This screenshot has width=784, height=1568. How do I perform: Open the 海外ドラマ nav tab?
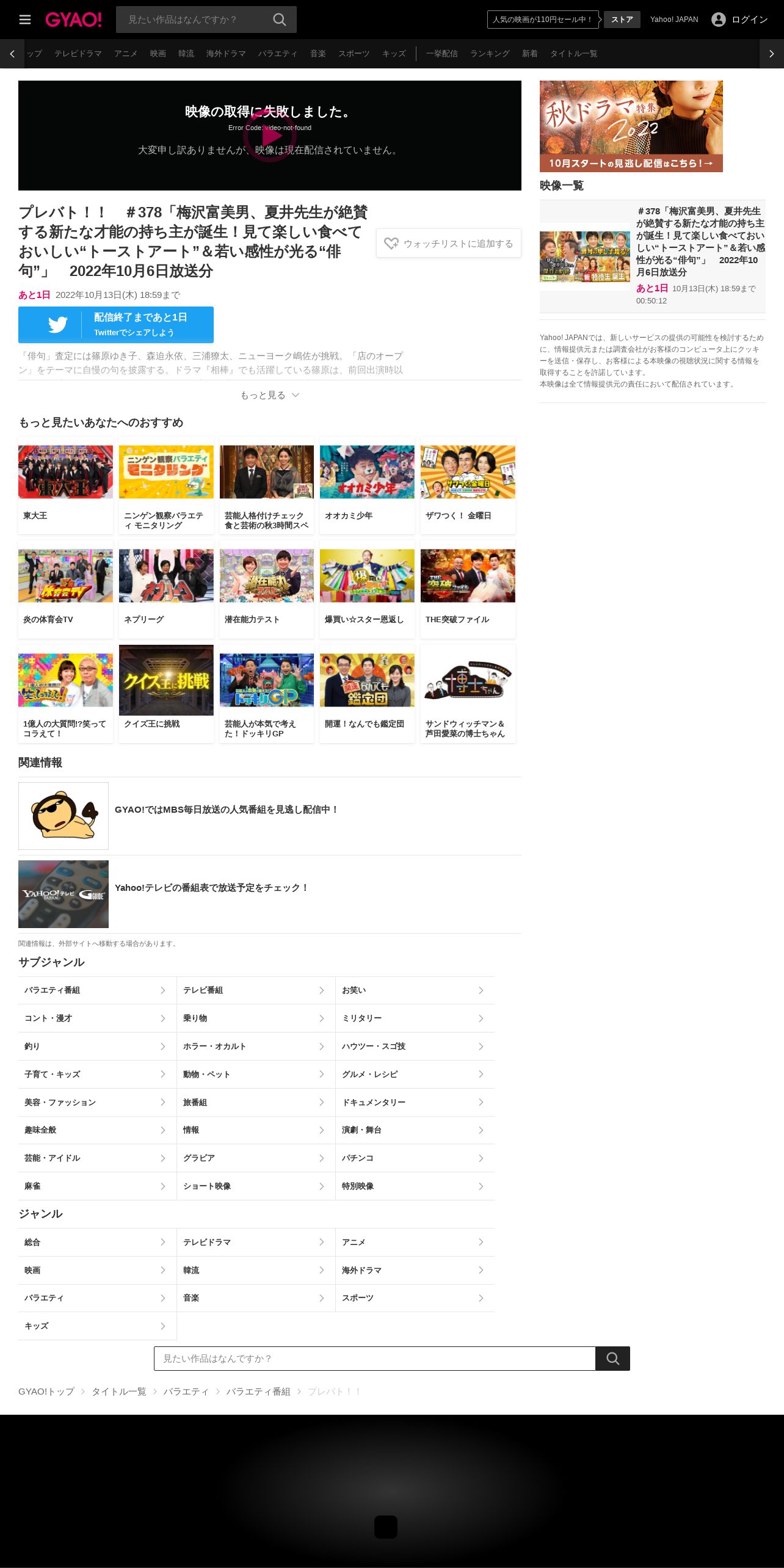tap(226, 54)
